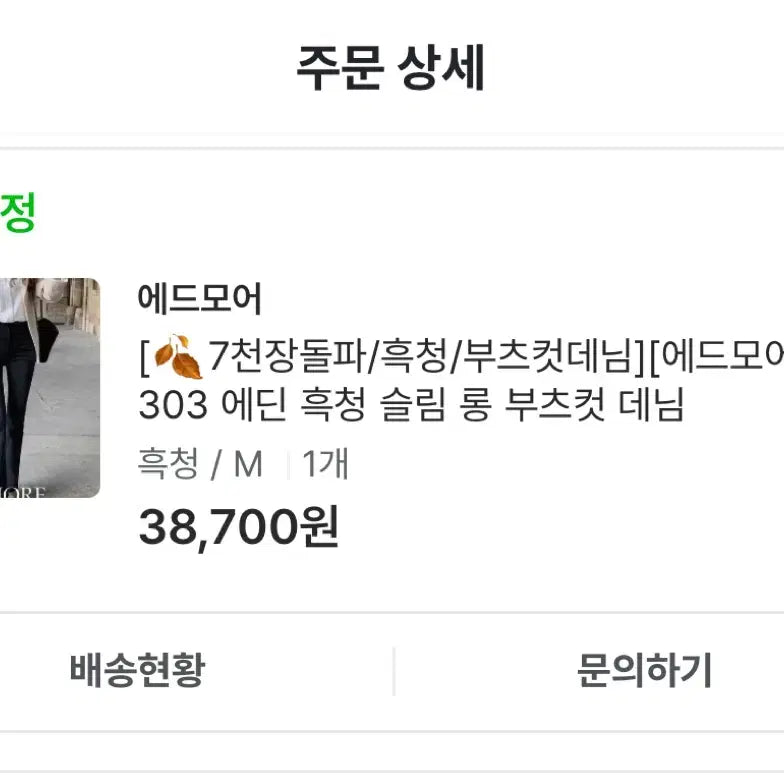The image size is (784, 784).
Task: Click the EDMORE watermark on the product image
Action: (x=22, y=492)
